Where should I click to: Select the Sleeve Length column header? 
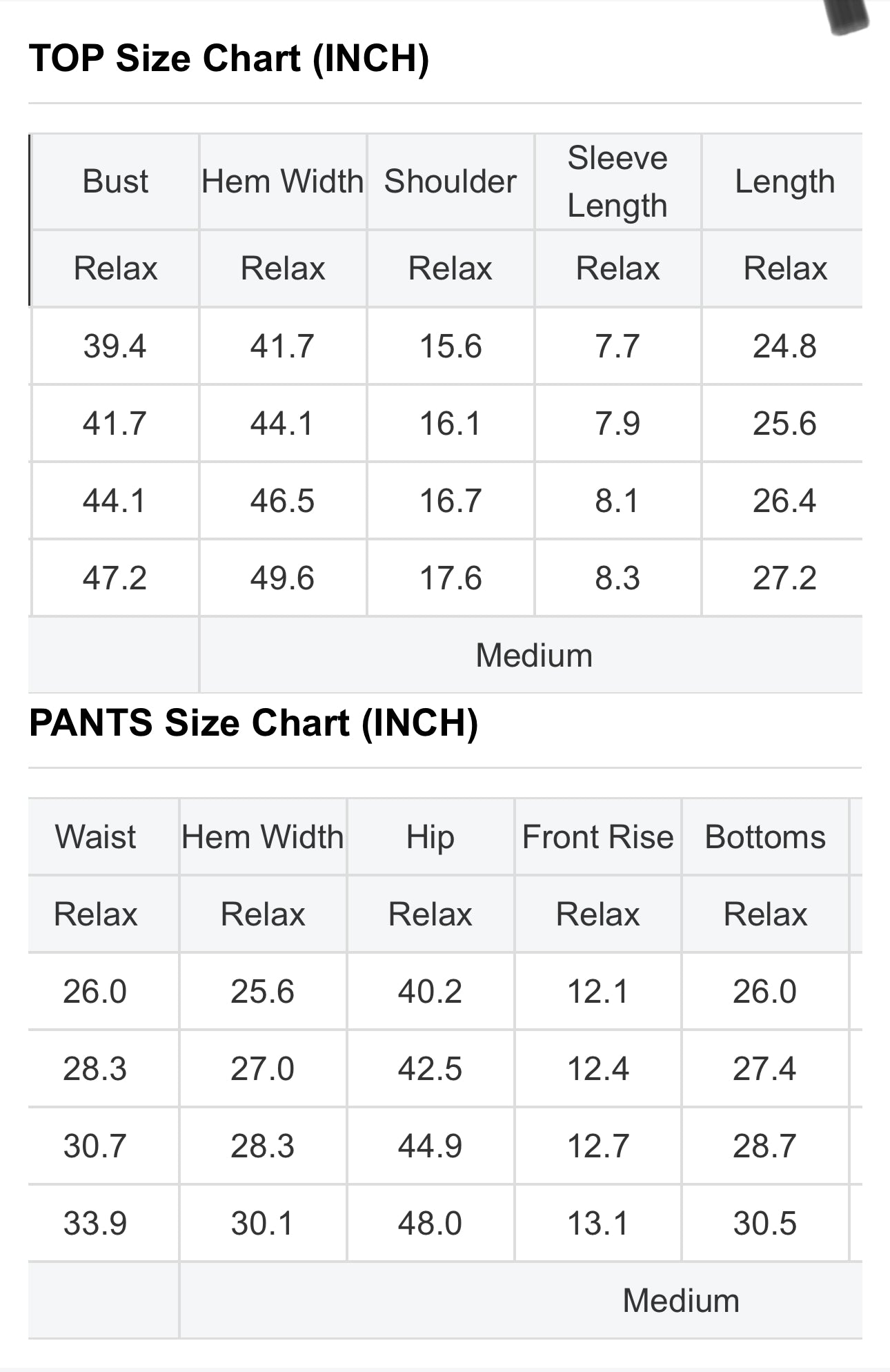[x=617, y=182]
